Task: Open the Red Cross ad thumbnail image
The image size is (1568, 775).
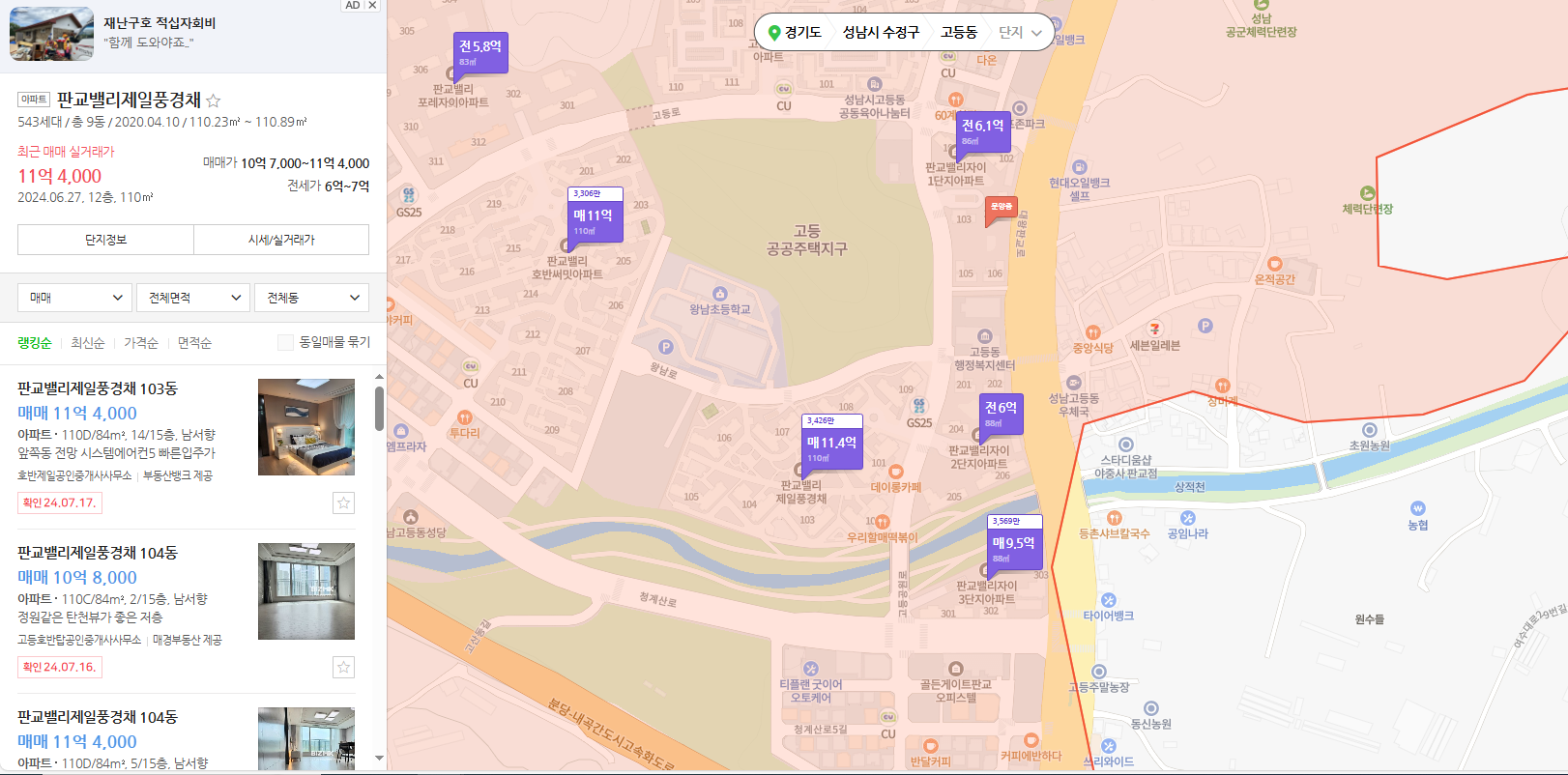Action: pyautogui.click(x=51, y=34)
